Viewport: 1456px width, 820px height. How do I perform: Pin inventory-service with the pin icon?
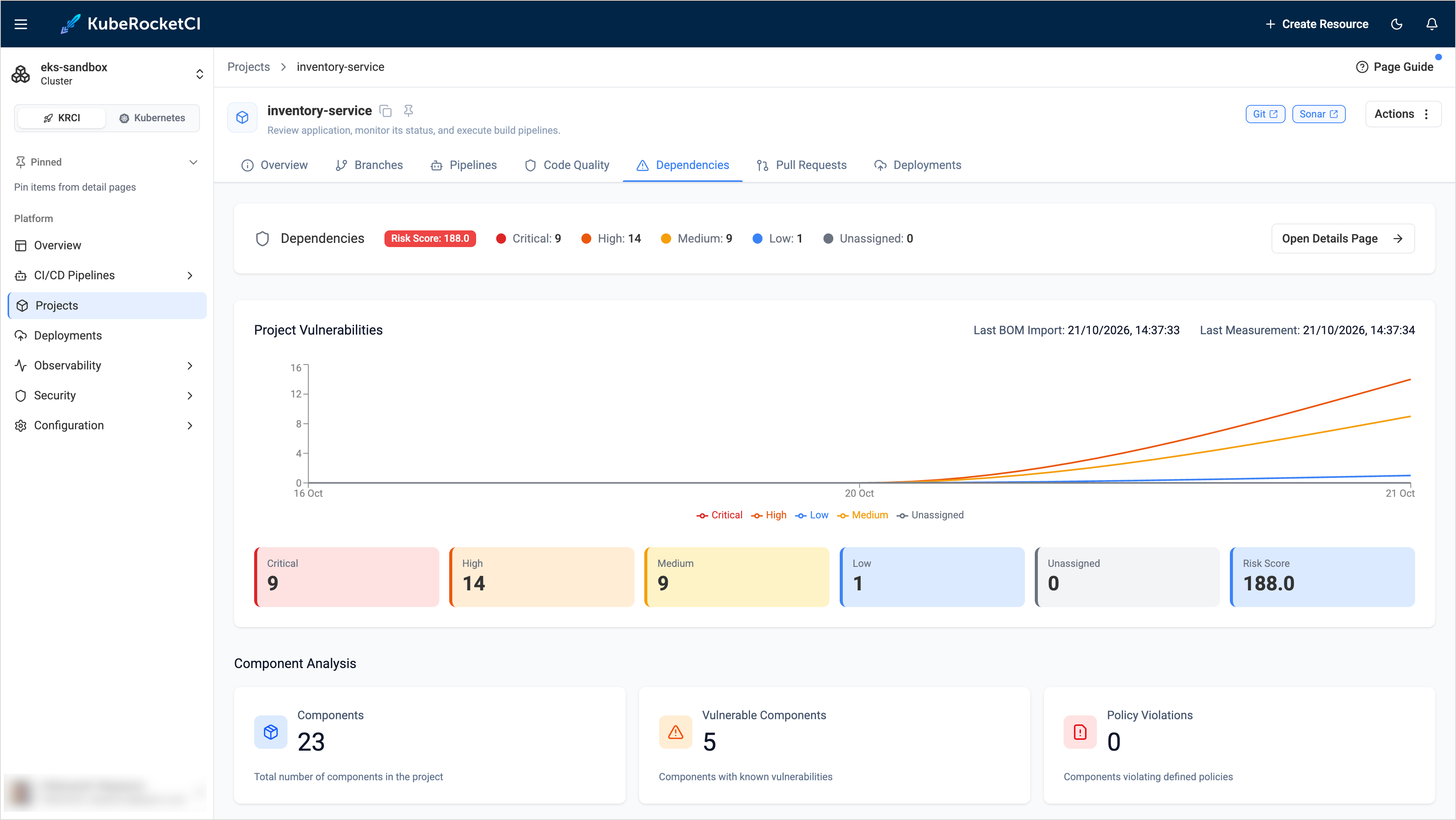[409, 111]
